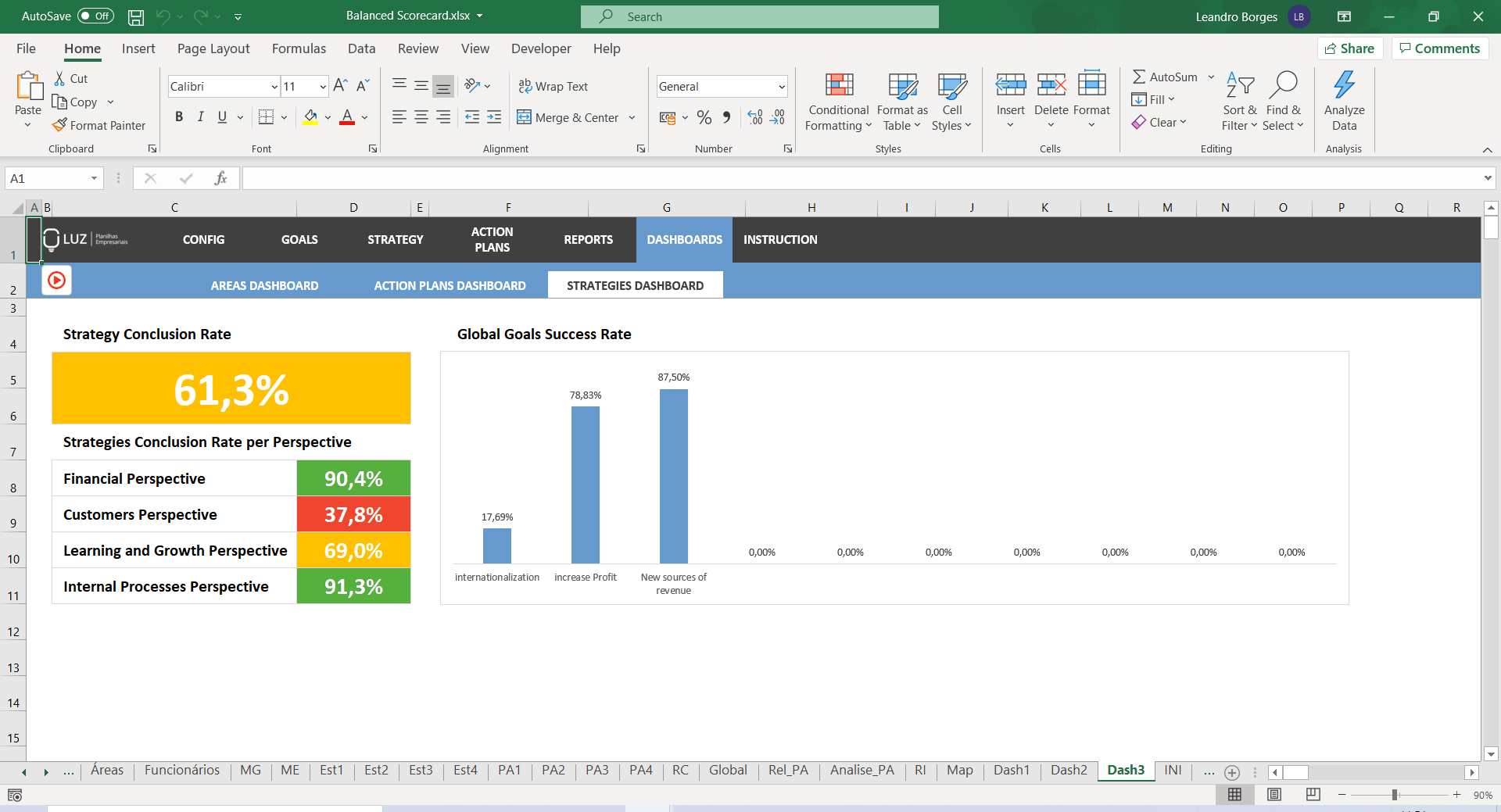
Task: Apply the Percent Style format
Action: pyautogui.click(x=704, y=117)
